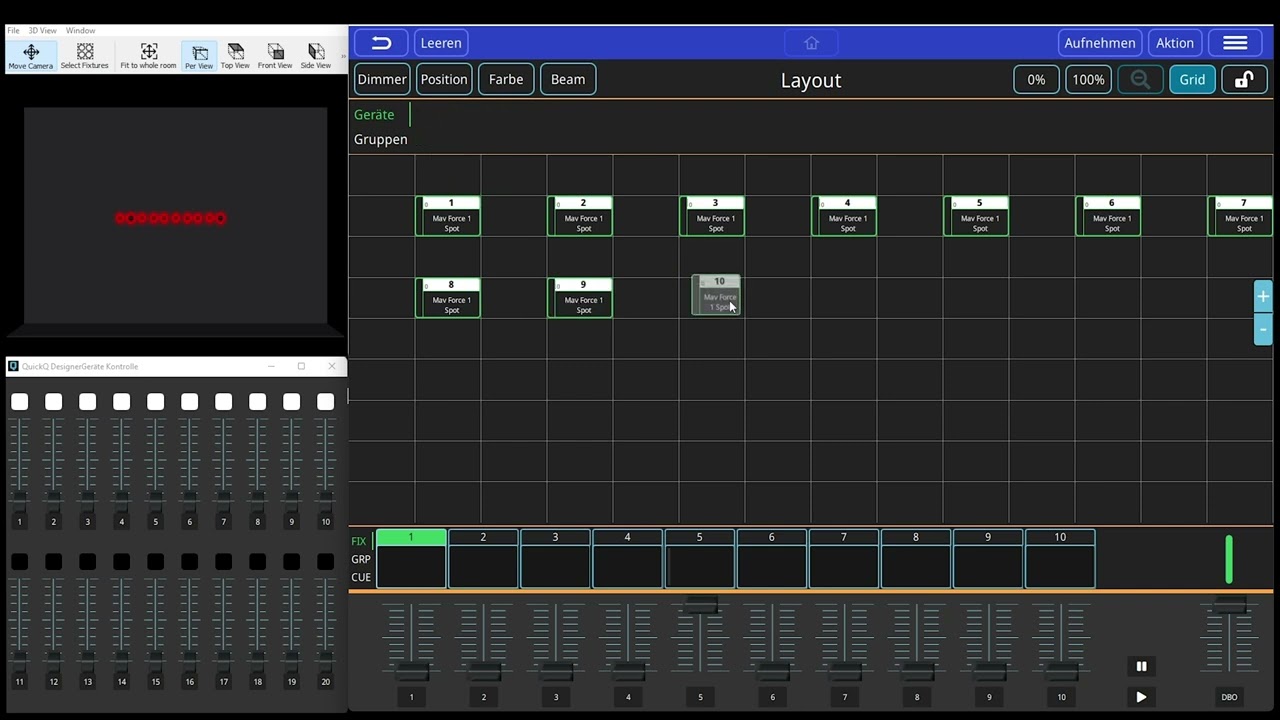1280x720 pixels.
Task: Select the CUE bank mode
Action: click(361, 578)
